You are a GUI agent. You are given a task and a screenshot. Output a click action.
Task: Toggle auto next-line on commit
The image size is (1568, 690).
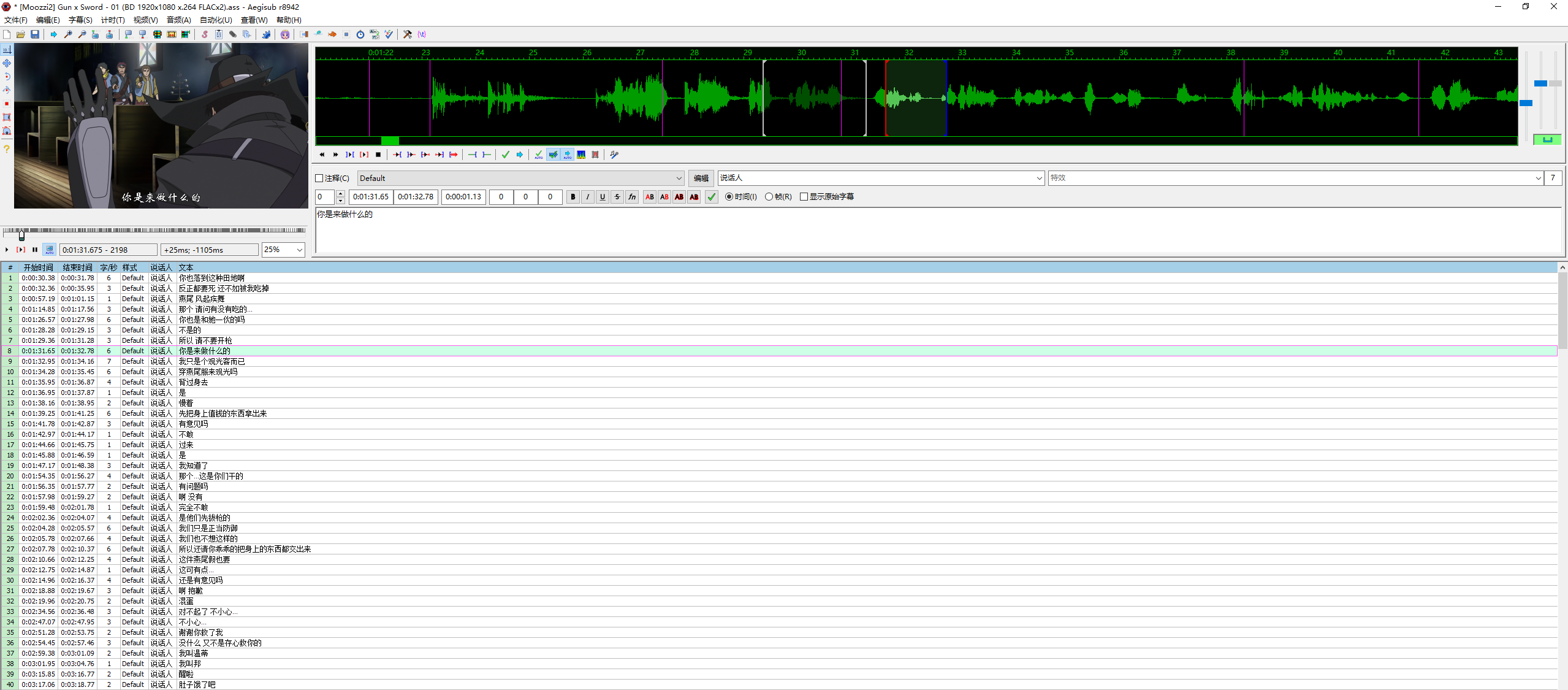pyautogui.click(x=553, y=155)
